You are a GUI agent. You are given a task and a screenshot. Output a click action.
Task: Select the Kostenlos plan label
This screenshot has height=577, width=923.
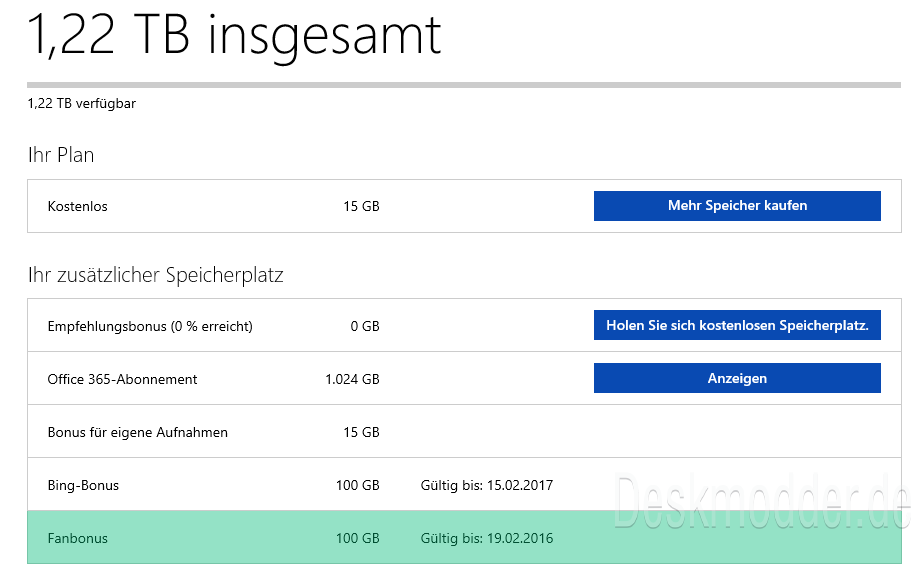(78, 207)
